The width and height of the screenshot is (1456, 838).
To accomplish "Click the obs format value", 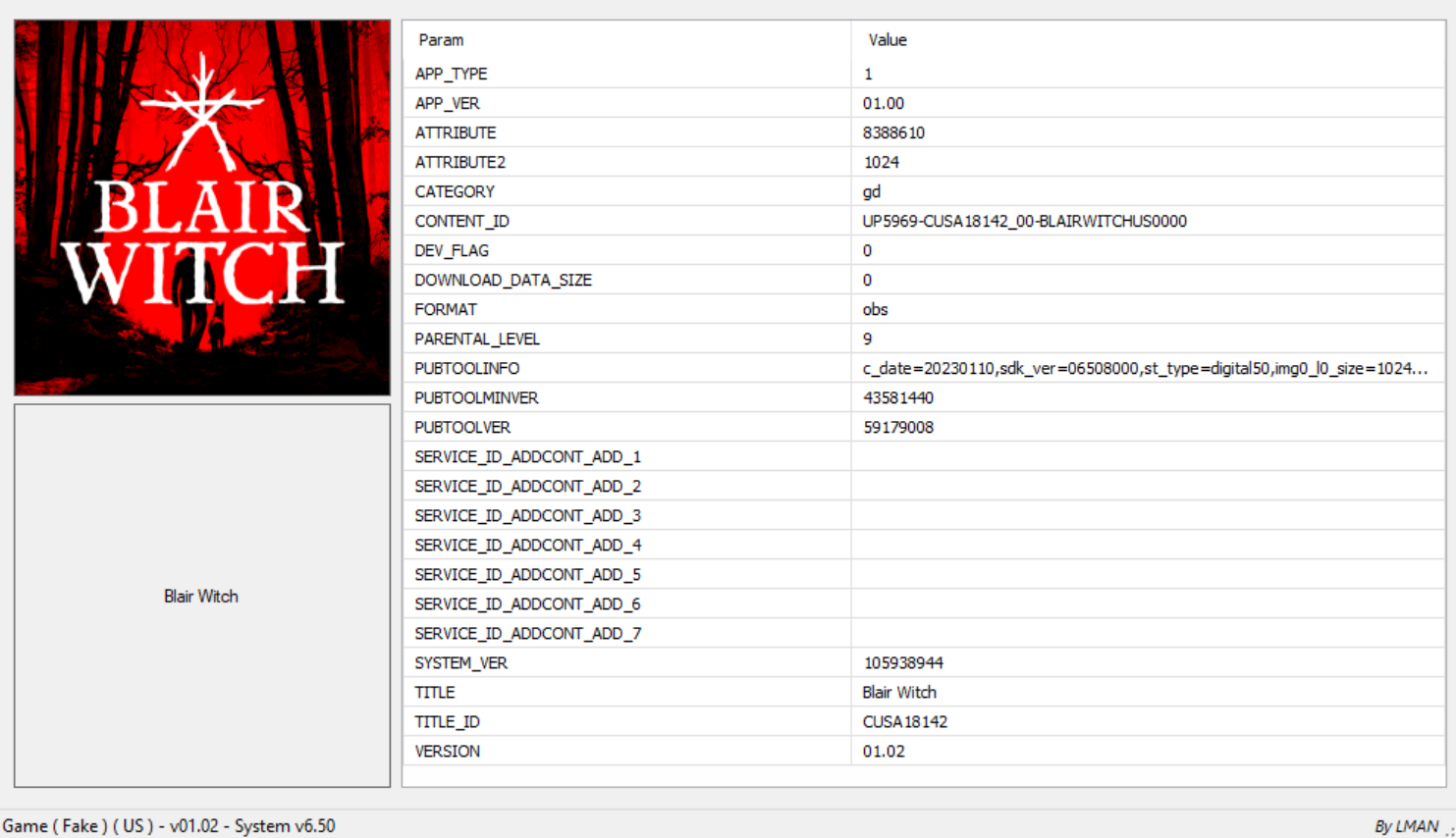I will click(x=875, y=309).
